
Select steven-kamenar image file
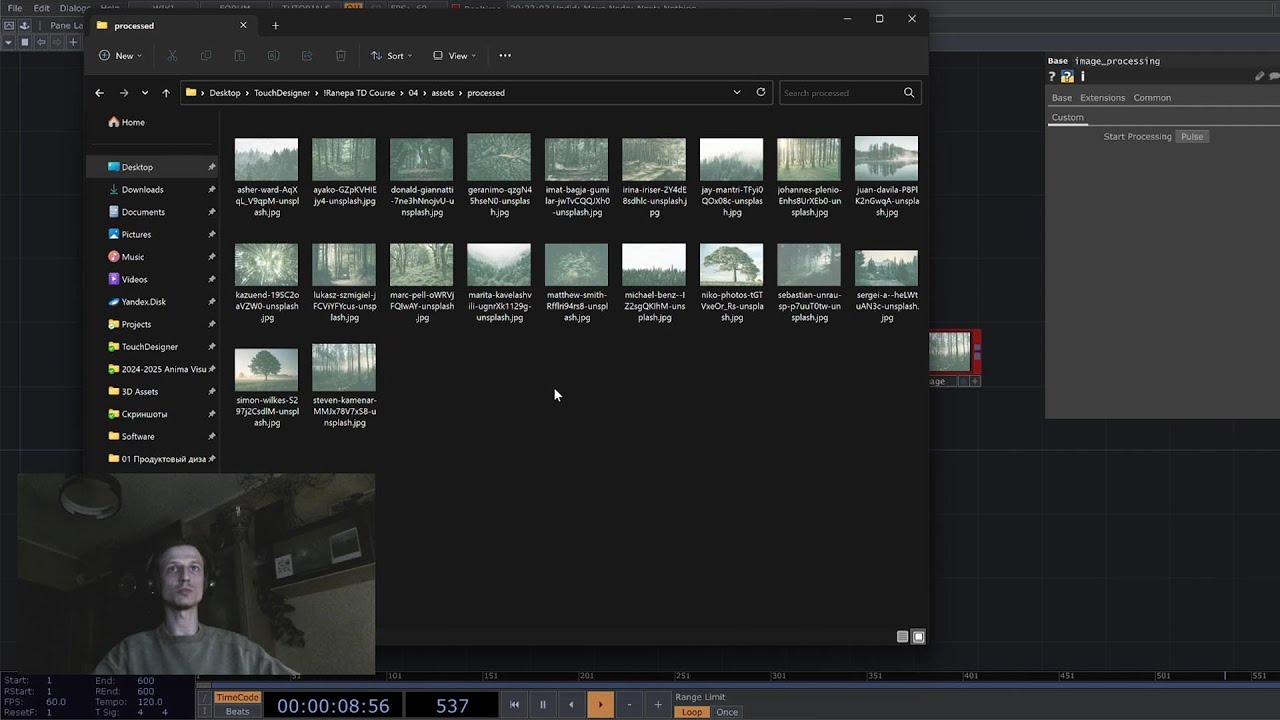click(344, 386)
